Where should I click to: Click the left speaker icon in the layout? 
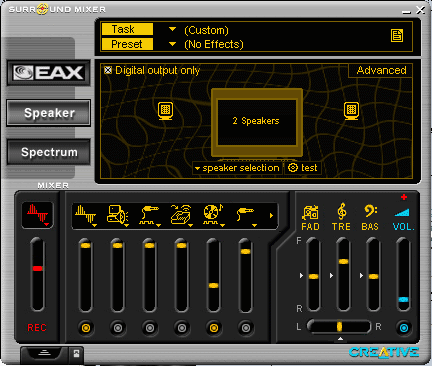pos(165,110)
